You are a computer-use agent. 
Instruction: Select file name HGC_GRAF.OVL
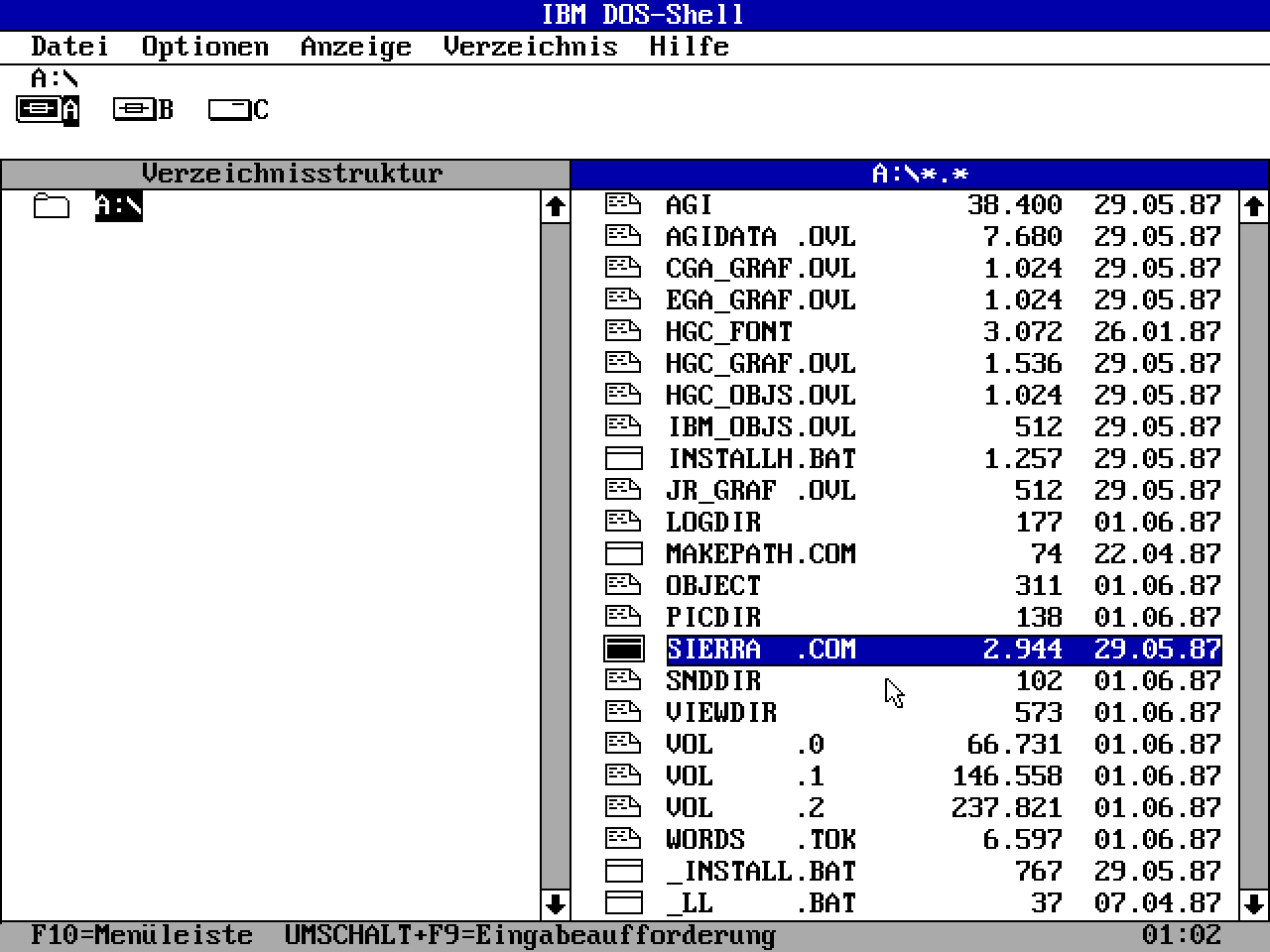[760, 363]
